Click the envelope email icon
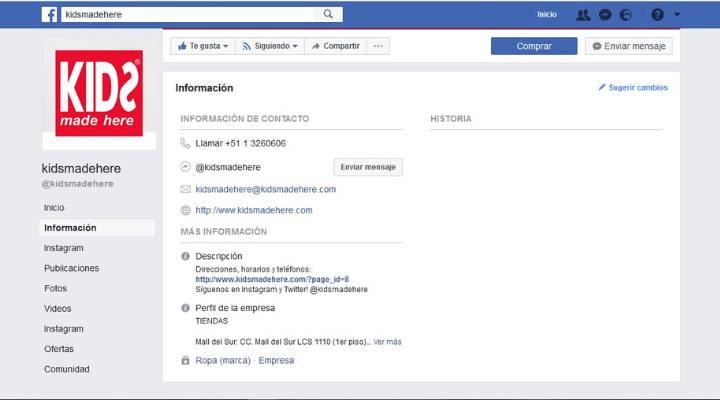The image size is (720, 400). [x=185, y=189]
